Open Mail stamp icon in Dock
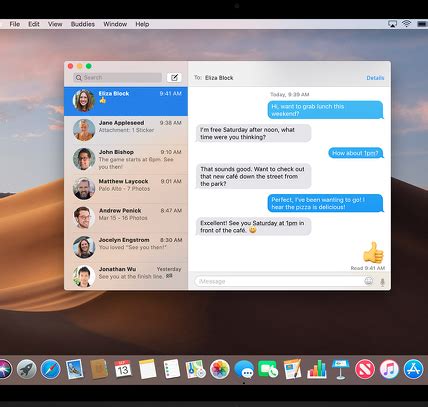Screen dimensions: 428x407 [75, 369]
